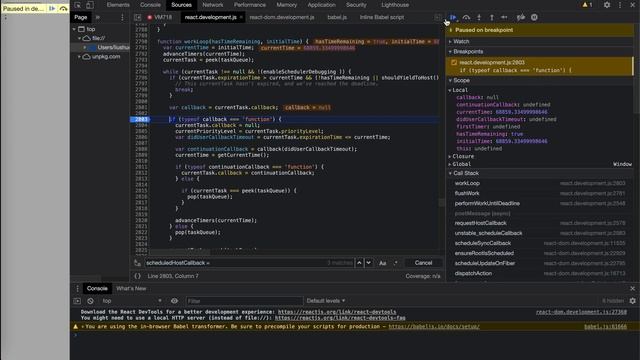
Task: Switch to the Lighthouse tab
Action: [395, 5]
